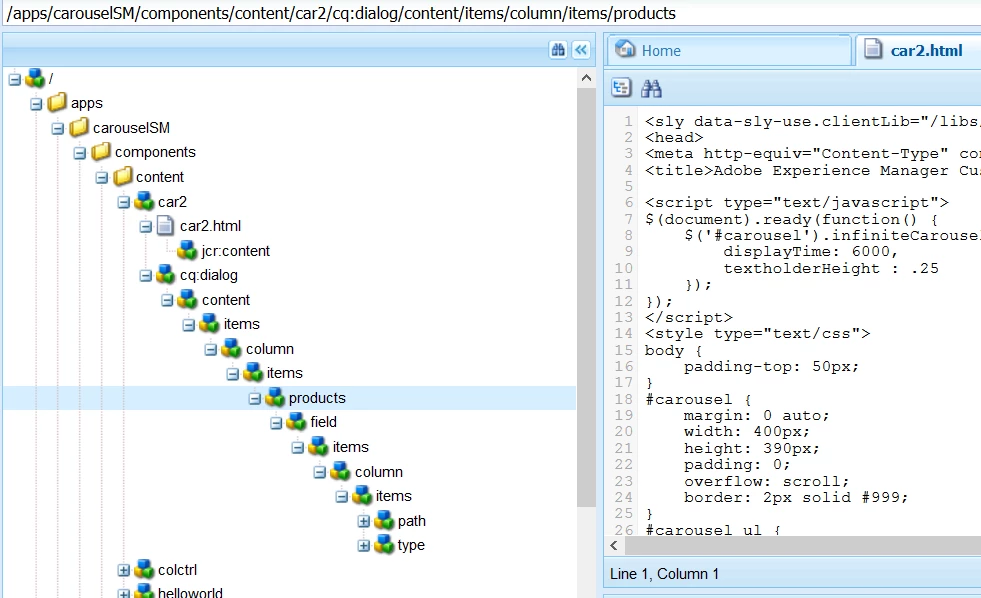Expand the path node

click(x=364, y=521)
